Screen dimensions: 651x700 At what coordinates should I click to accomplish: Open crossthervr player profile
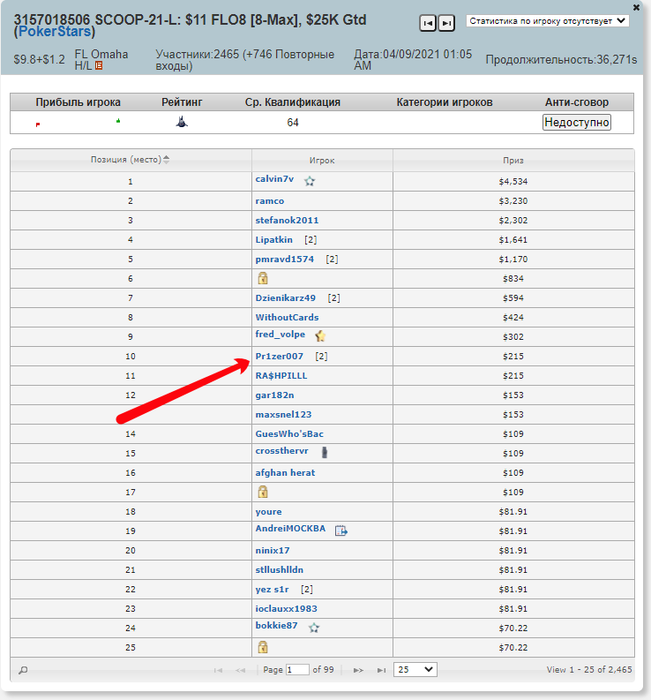pyautogui.click(x=281, y=451)
